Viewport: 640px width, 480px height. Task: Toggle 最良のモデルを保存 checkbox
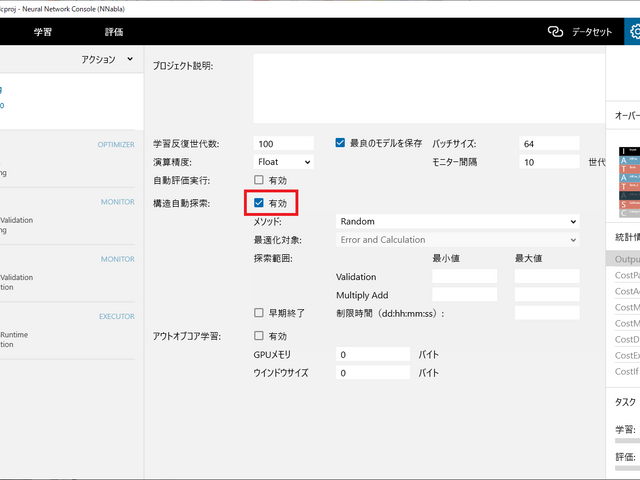point(341,143)
